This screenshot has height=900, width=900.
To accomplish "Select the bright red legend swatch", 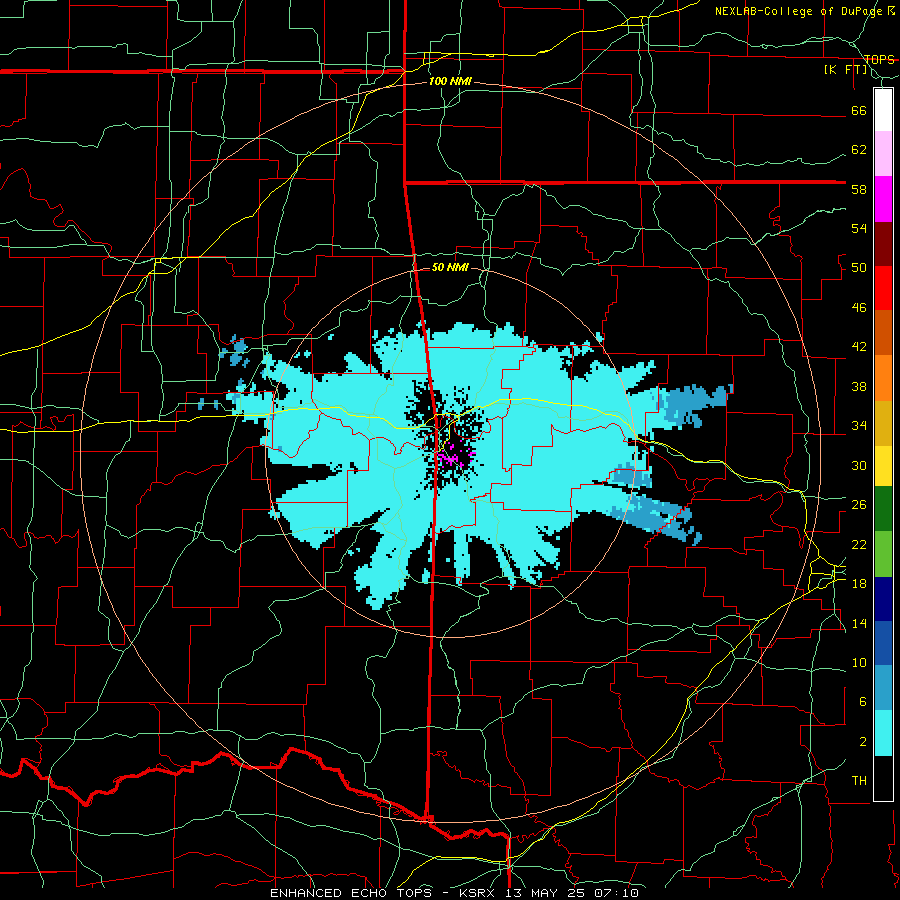I will click(x=883, y=288).
